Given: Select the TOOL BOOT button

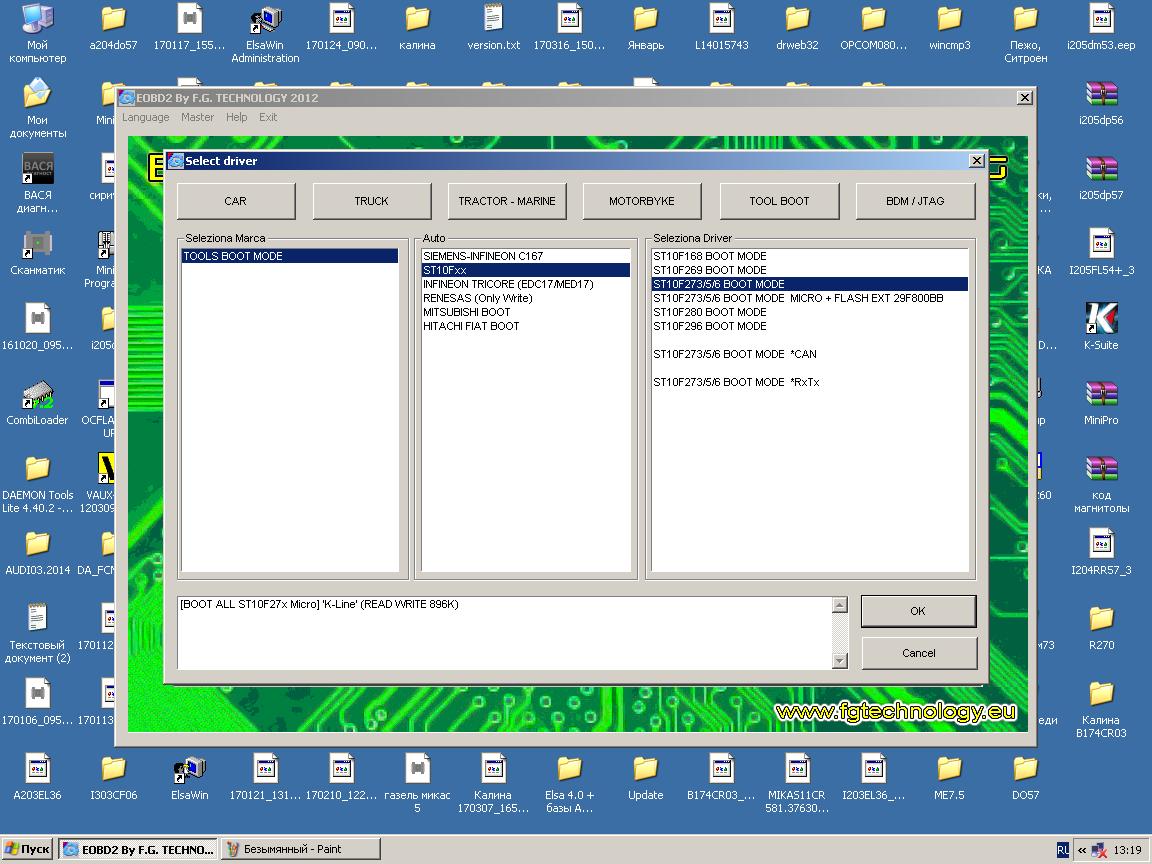Looking at the screenshot, I should (x=780, y=201).
